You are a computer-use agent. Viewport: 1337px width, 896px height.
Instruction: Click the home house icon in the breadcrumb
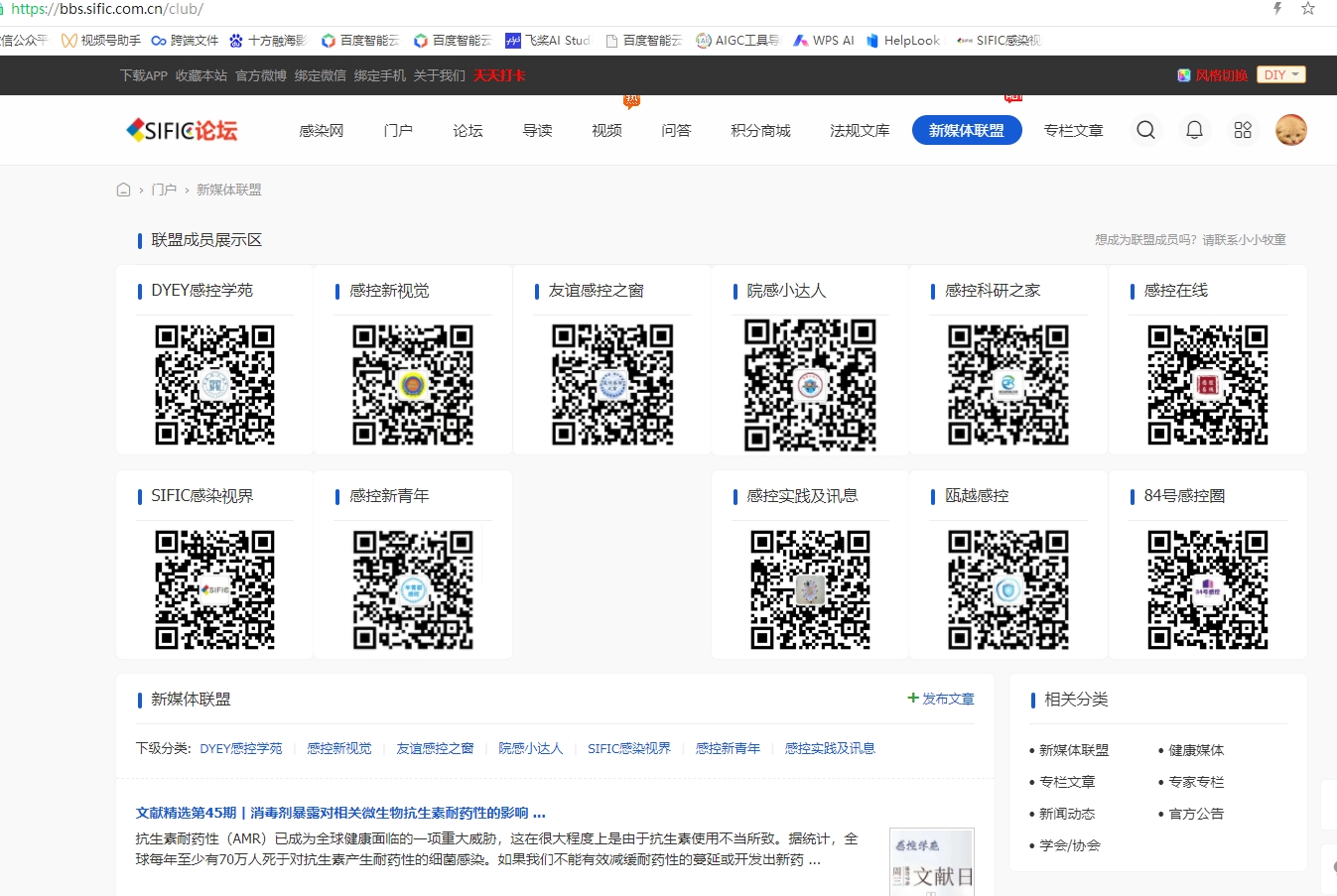[123, 189]
